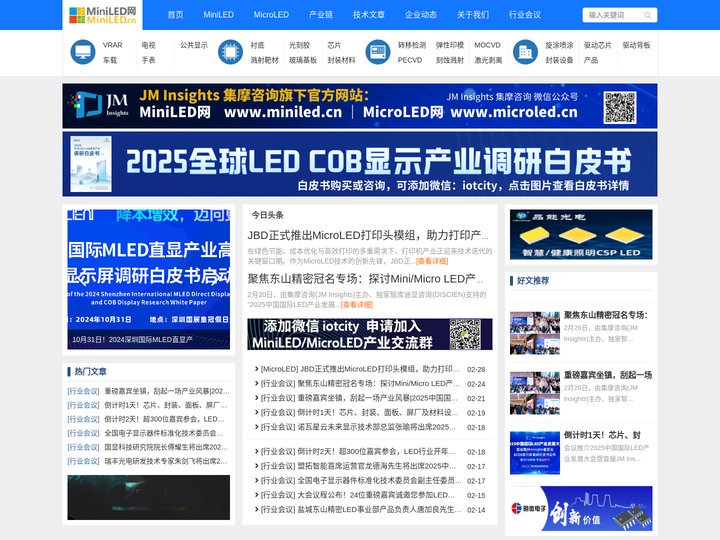Click the 添加微信 iotcity group banner
The image size is (720, 540).
[x=370, y=334]
